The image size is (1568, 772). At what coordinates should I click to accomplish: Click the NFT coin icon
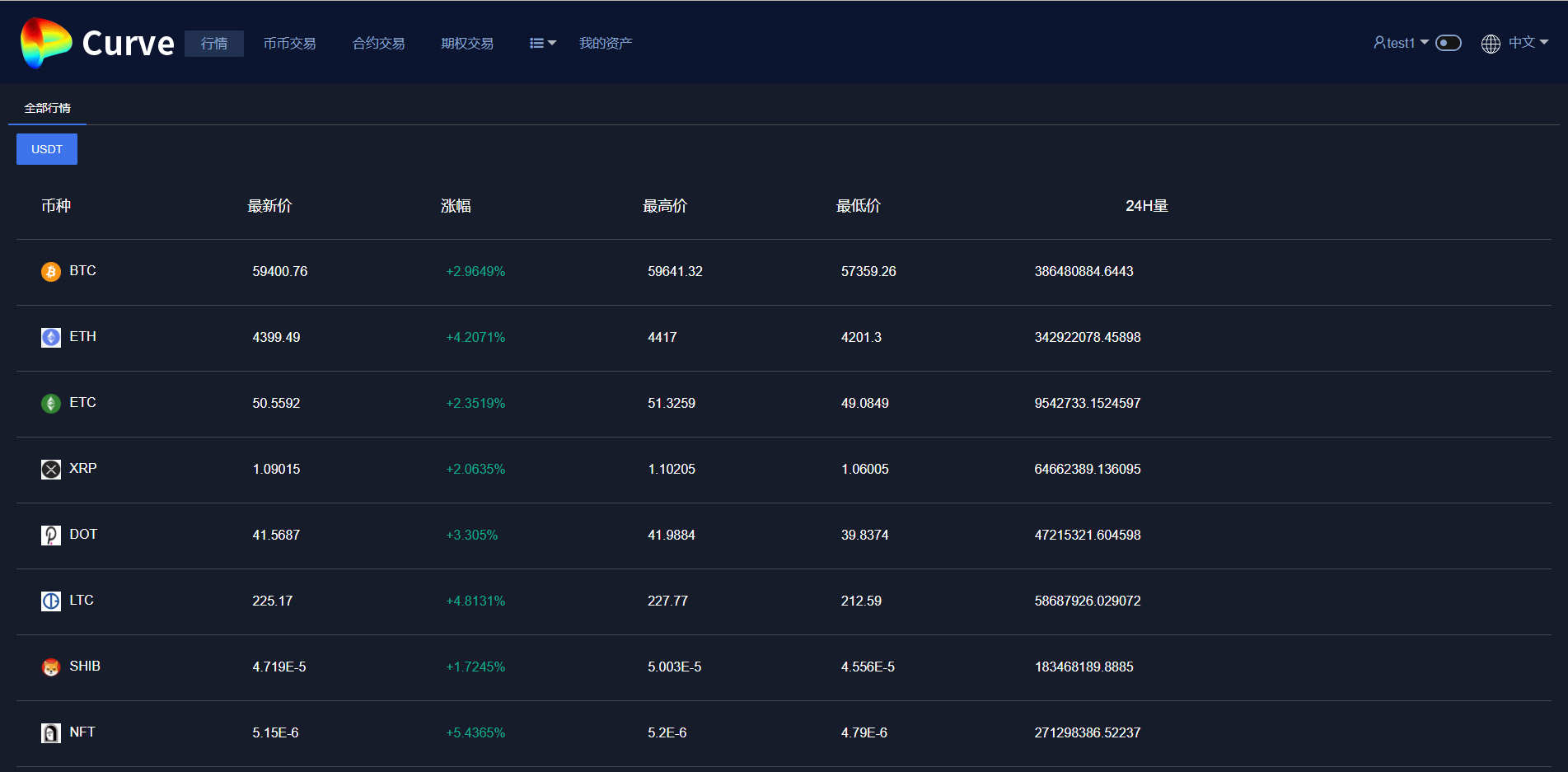click(x=51, y=733)
